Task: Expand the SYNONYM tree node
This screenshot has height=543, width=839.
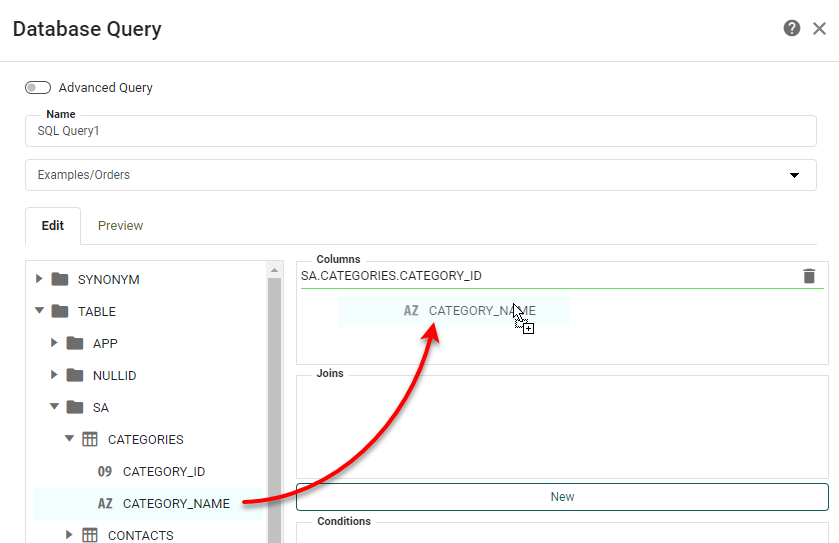Action: (39, 279)
